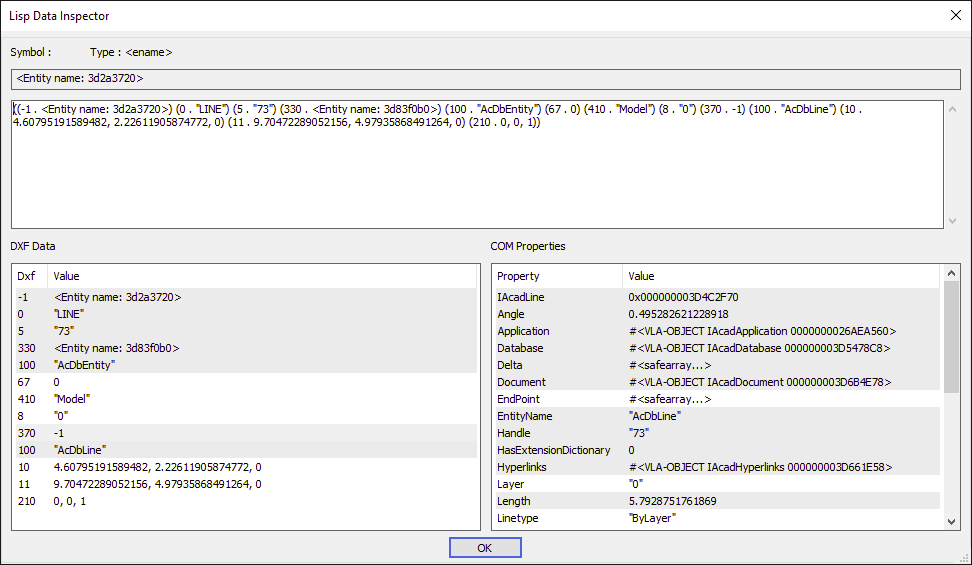Close the Lisp Data Inspector dialog
972x565 pixels.
pyautogui.click(x=955, y=16)
